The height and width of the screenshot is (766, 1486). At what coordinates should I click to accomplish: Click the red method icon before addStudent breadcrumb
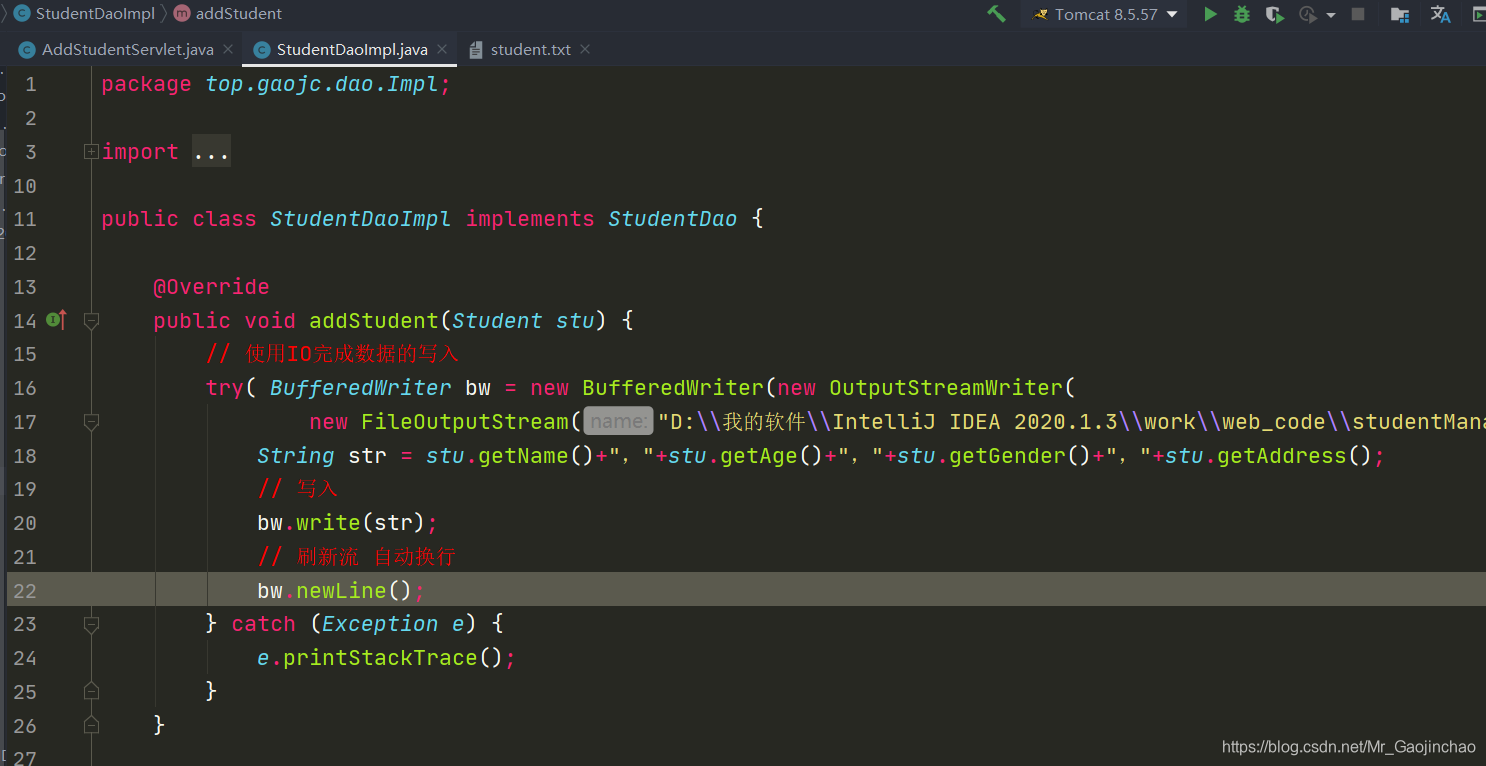181,14
